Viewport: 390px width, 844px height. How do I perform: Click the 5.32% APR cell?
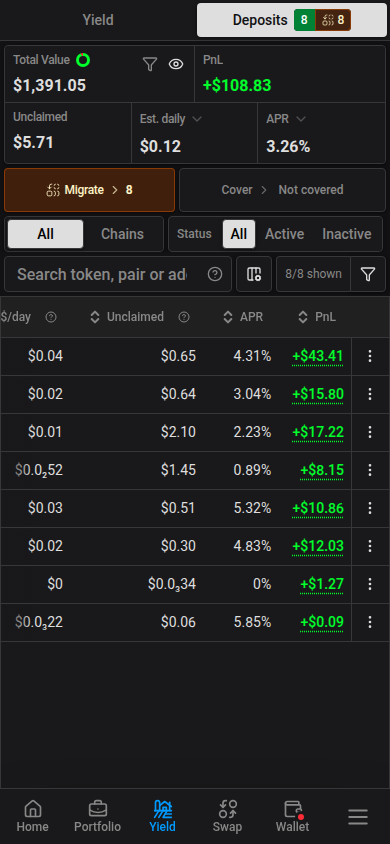[x=252, y=508]
